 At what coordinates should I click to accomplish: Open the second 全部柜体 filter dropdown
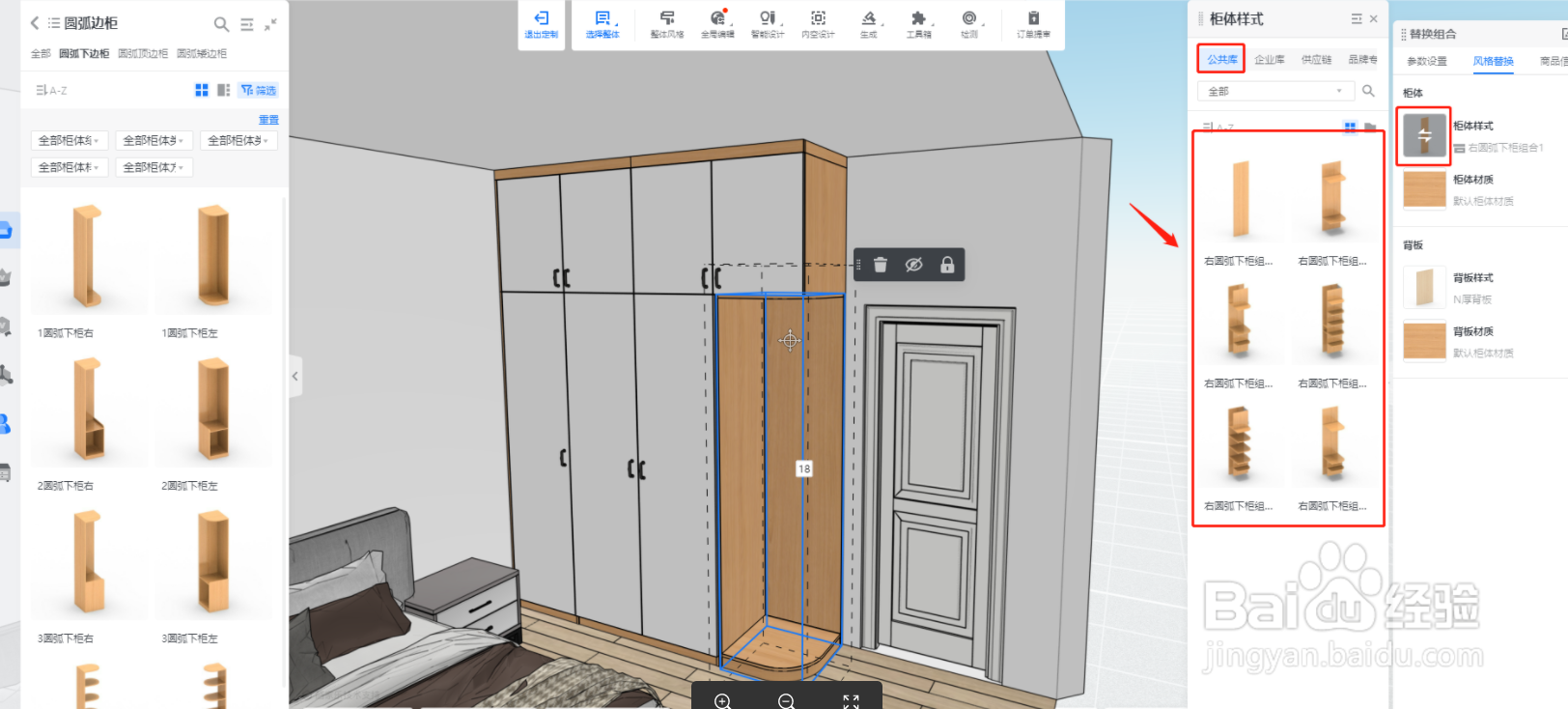click(154, 140)
